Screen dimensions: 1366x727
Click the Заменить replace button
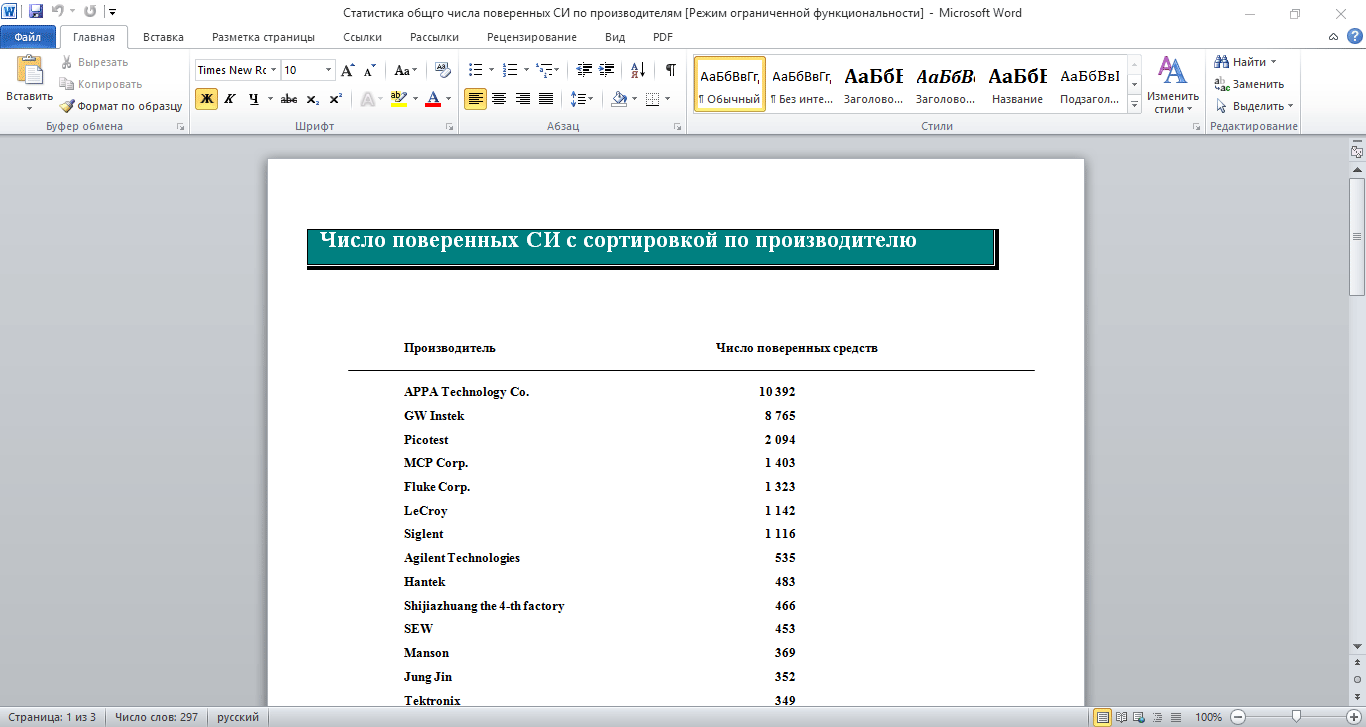pyautogui.click(x=1250, y=84)
